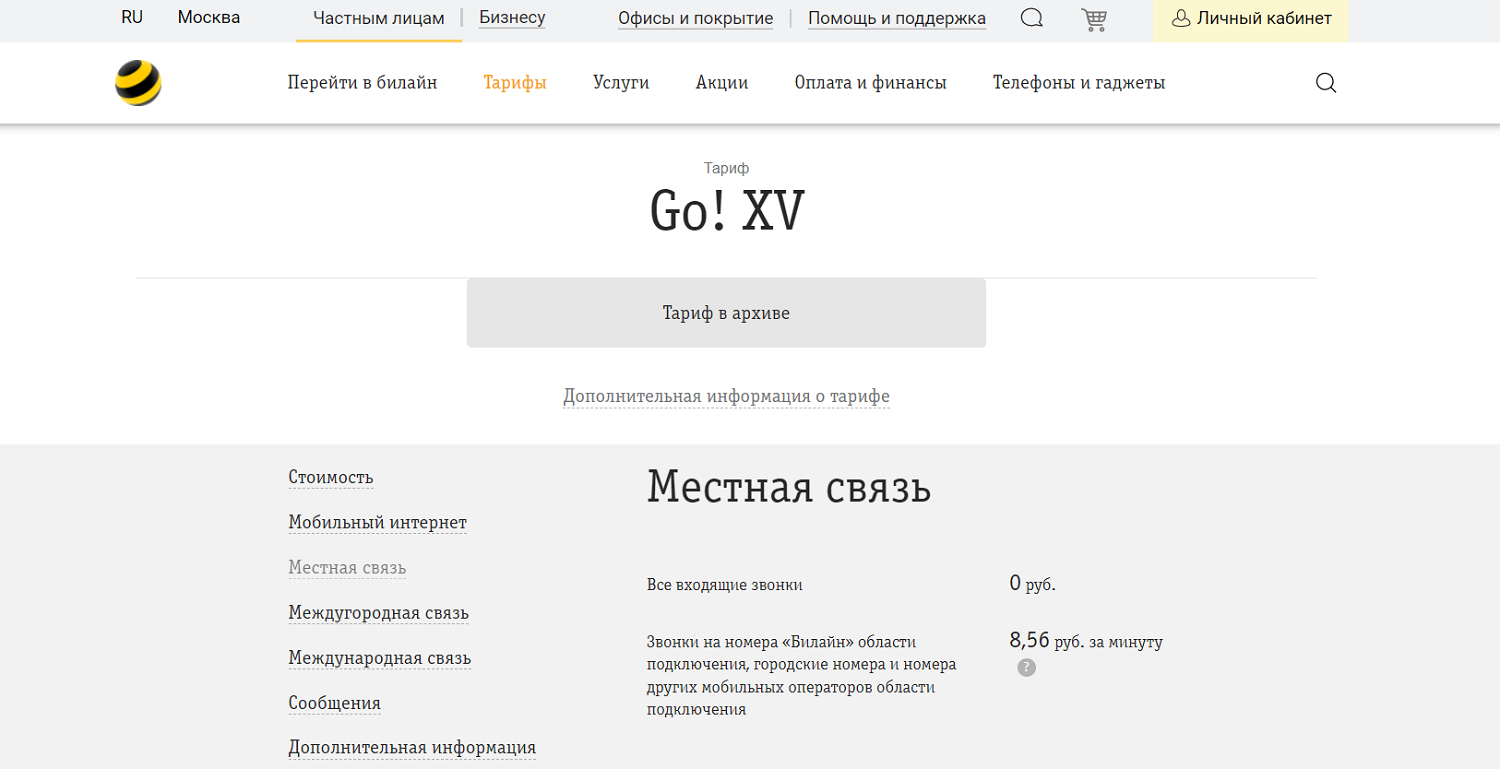Jump to Сообщения section
This screenshot has height=769, width=1500.
pyautogui.click(x=334, y=703)
